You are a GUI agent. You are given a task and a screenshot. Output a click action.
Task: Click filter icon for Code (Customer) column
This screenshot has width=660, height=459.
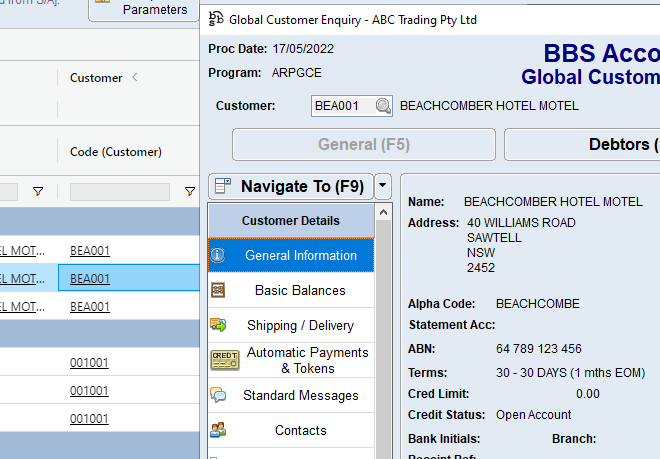click(190, 191)
